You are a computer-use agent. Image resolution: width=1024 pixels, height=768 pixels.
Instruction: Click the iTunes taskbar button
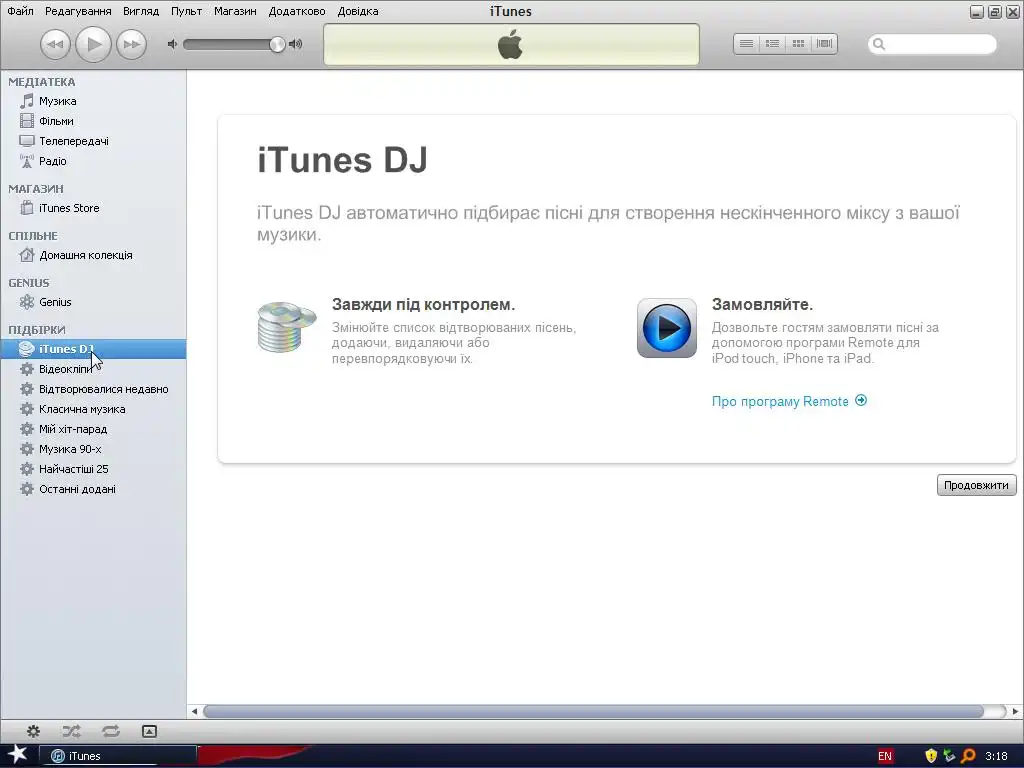pos(118,756)
